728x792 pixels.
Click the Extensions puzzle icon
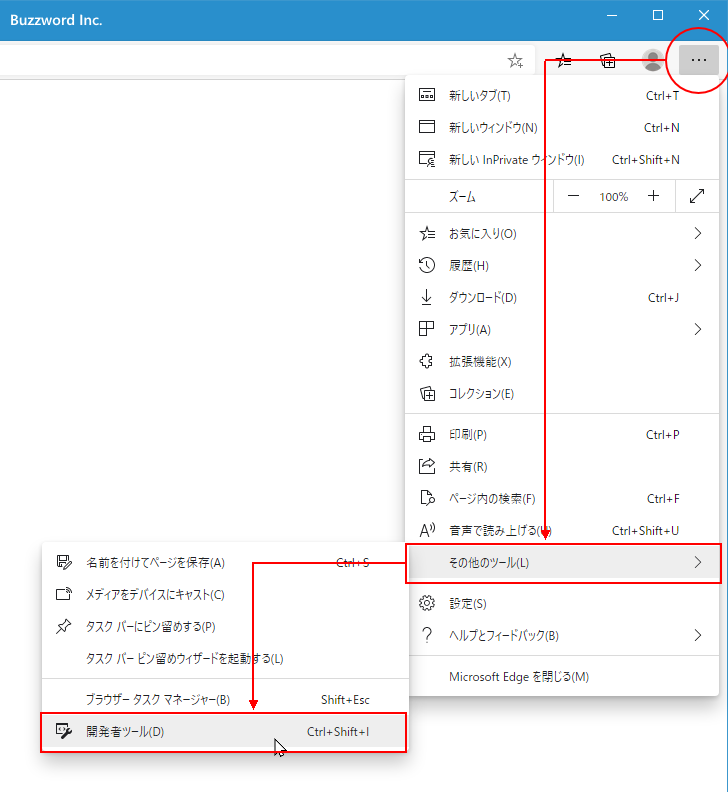[426, 361]
